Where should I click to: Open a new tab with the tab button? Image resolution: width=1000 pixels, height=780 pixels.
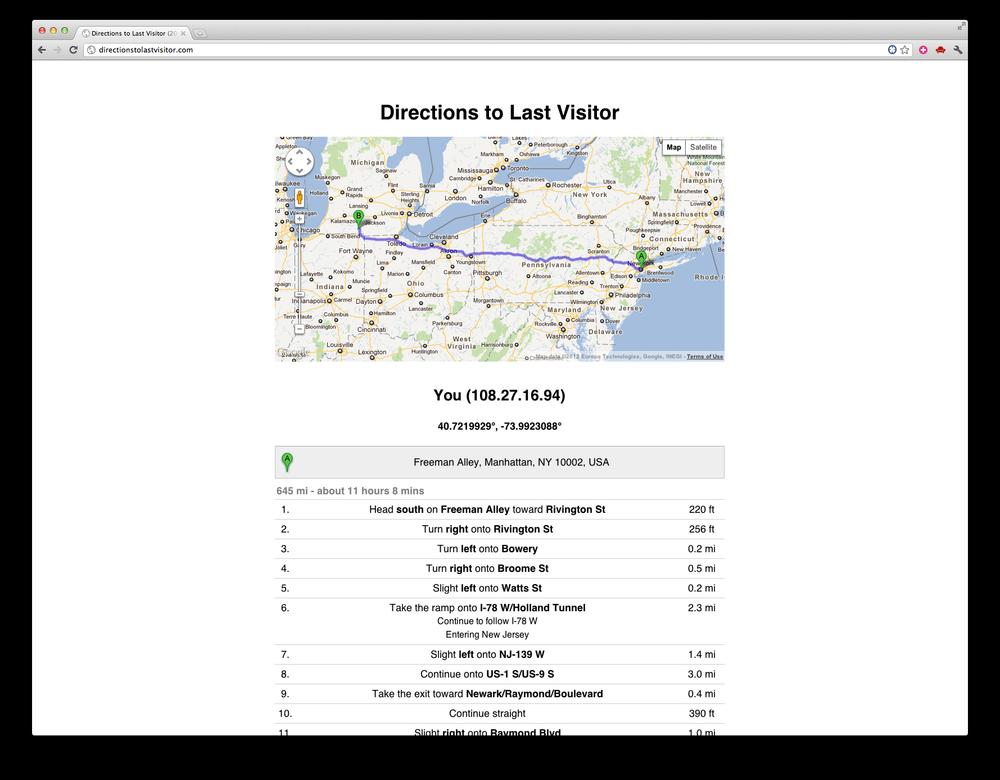click(200, 33)
